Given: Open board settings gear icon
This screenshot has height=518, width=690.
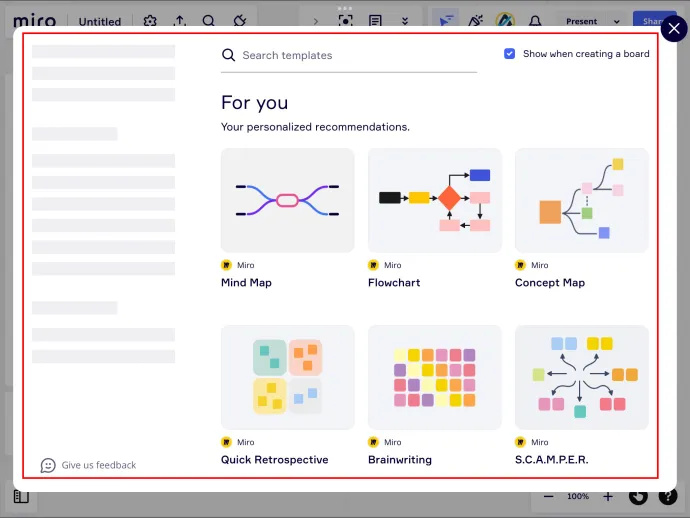Looking at the screenshot, I should pos(150,21).
